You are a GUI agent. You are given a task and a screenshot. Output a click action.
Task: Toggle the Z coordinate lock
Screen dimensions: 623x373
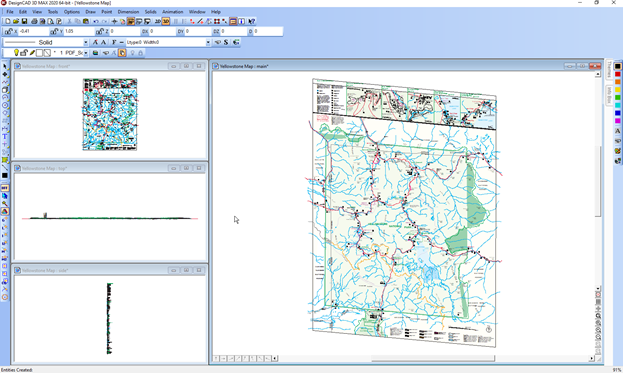[x=100, y=31]
